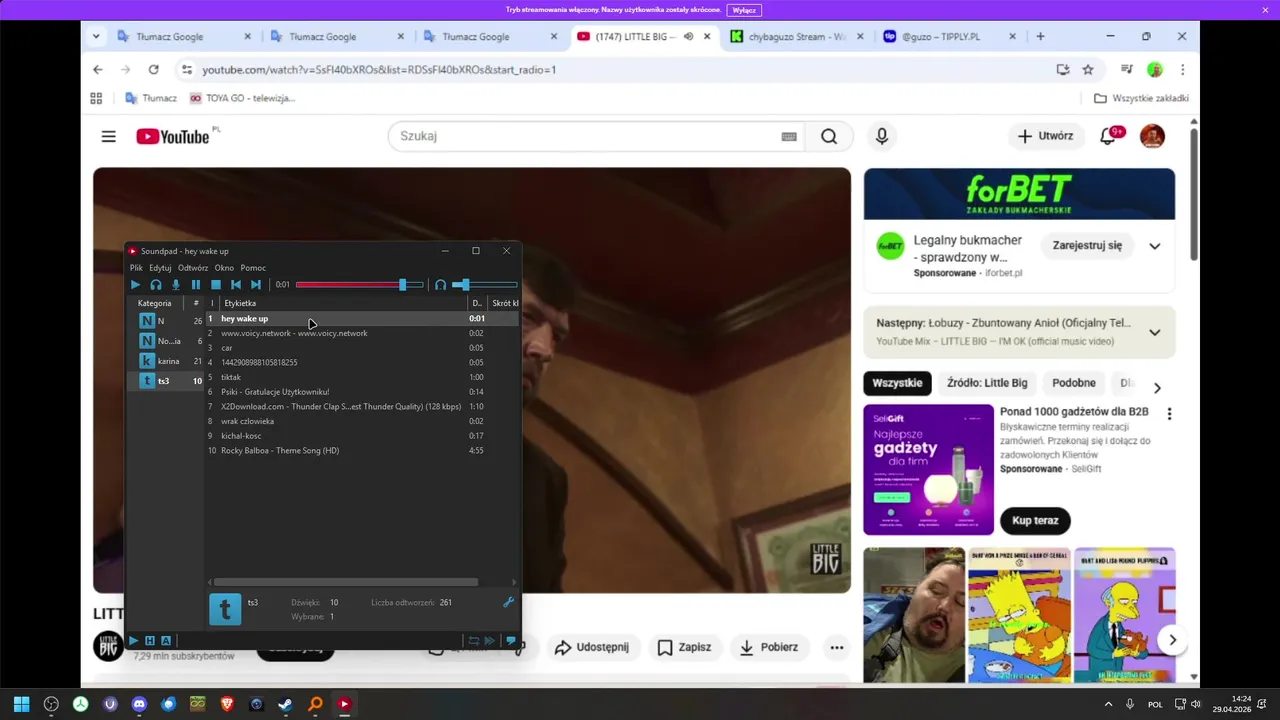
Task: Open Discord from Windows taskbar
Action: click(x=139, y=704)
